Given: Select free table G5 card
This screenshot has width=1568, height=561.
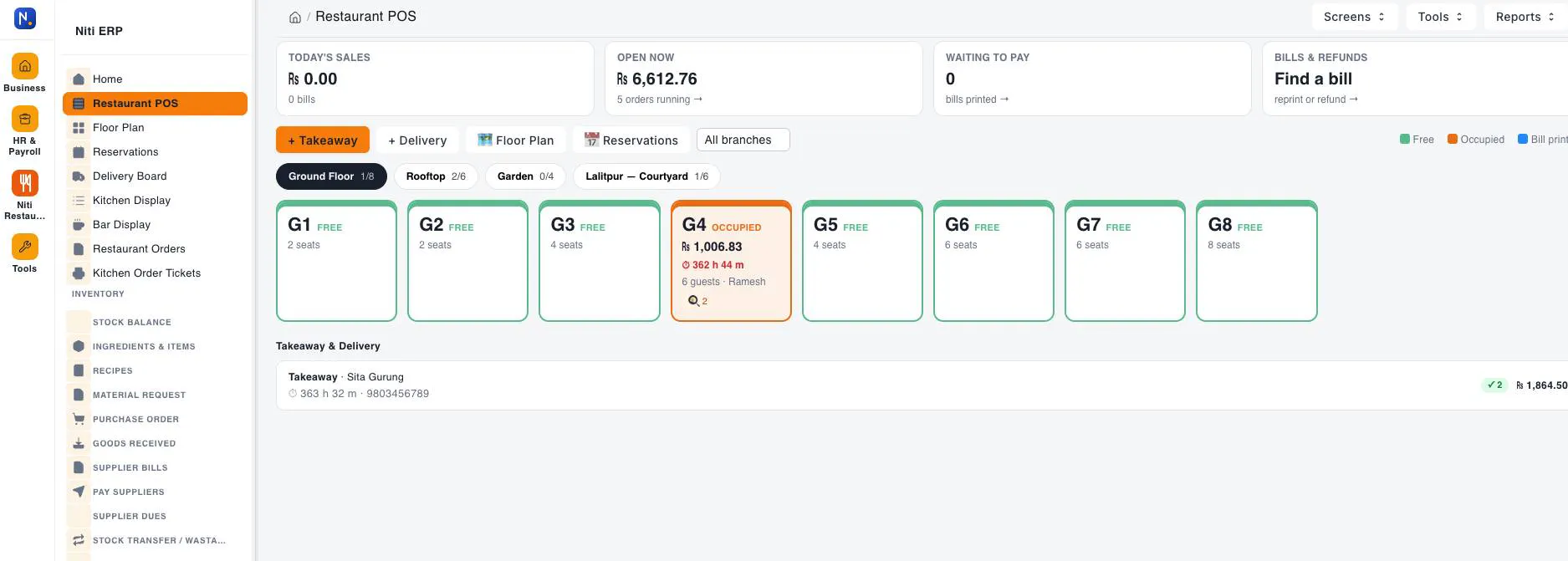Looking at the screenshot, I should tap(862, 261).
